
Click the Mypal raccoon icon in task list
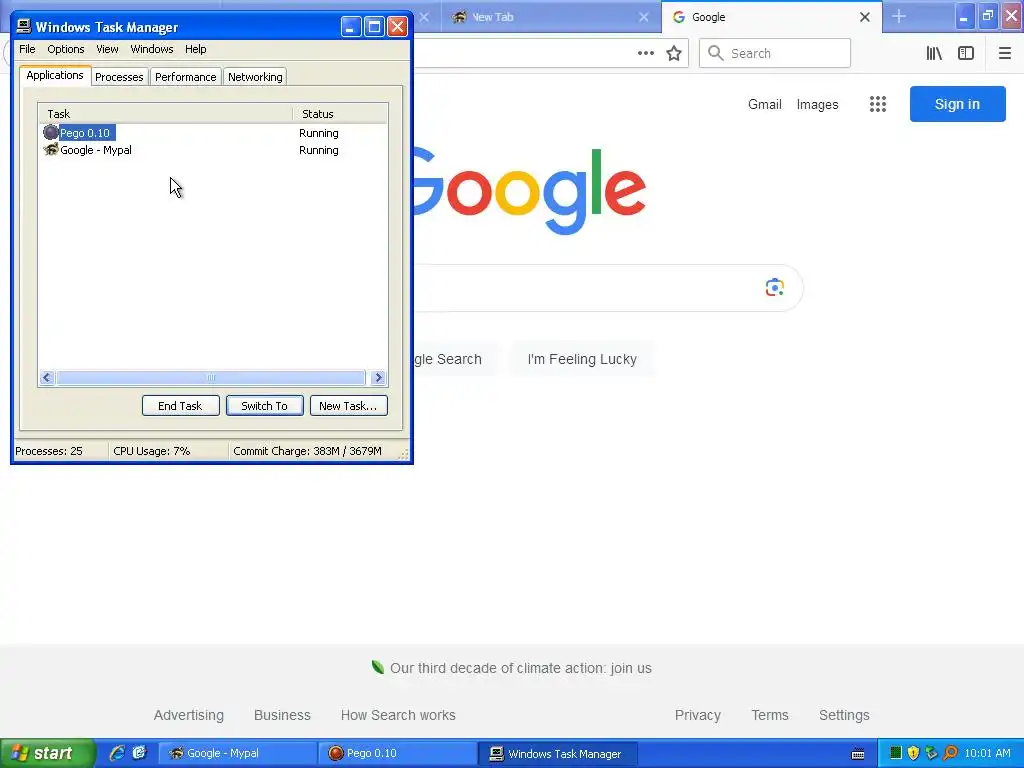click(x=50, y=150)
